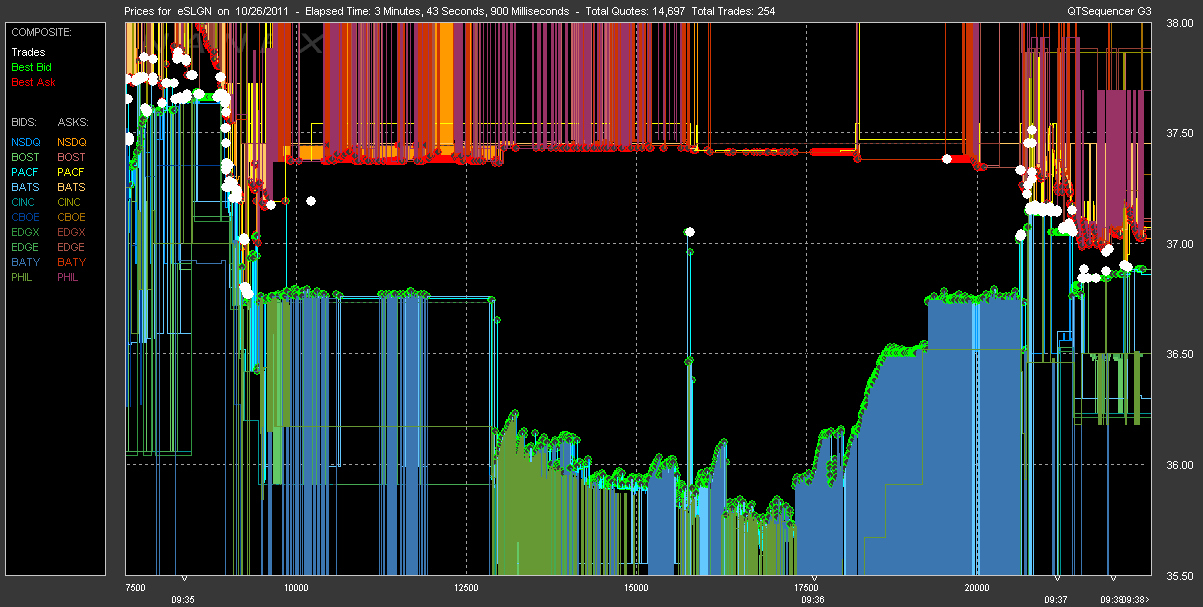Select PHIL in the BIDS column
The width and height of the screenshot is (1203, 607).
tap(23, 277)
